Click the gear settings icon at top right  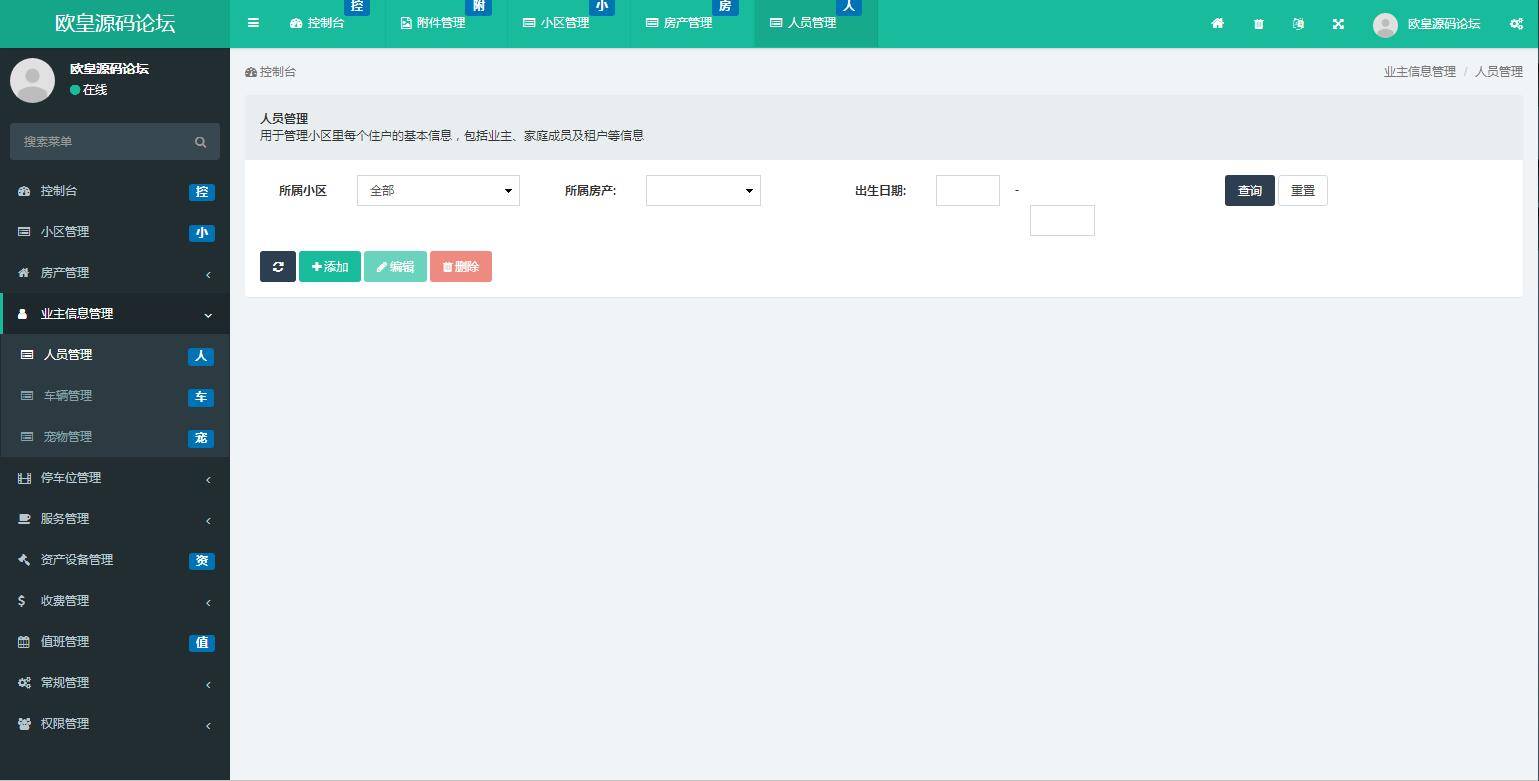(x=1516, y=23)
